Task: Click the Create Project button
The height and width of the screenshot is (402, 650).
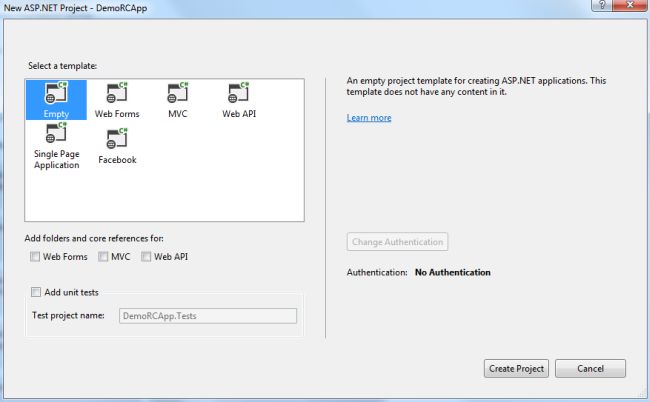Action: (x=516, y=368)
